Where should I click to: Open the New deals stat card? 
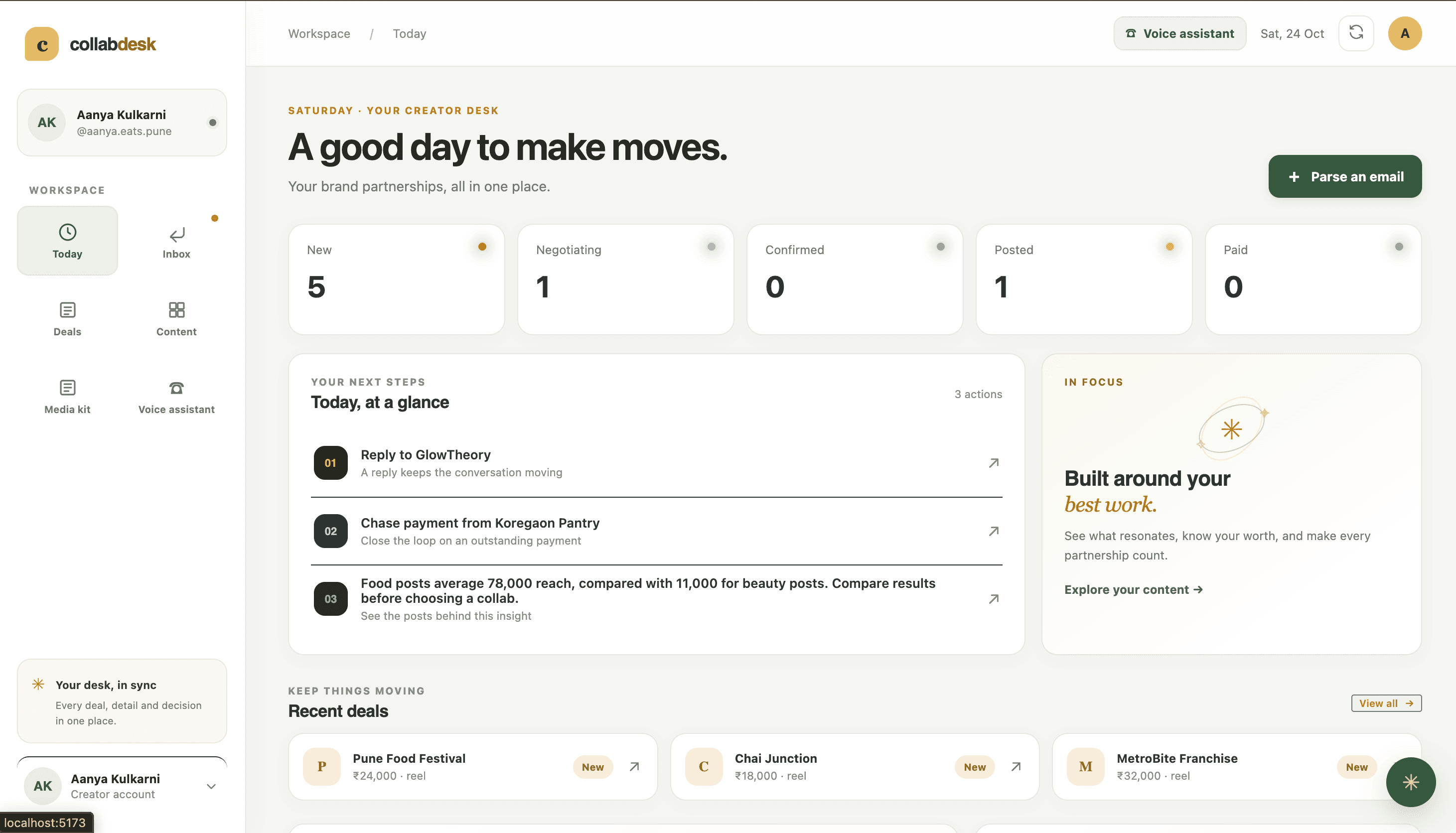point(397,279)
